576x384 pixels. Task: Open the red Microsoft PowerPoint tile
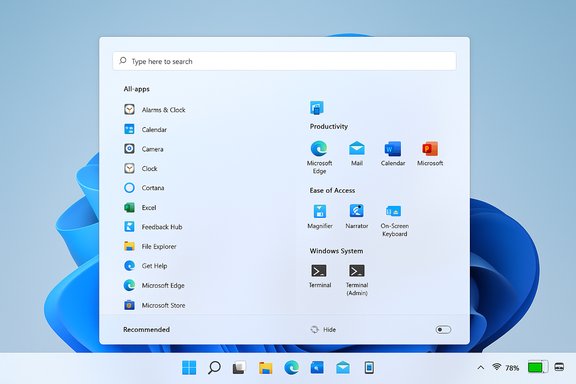(430, 153)
